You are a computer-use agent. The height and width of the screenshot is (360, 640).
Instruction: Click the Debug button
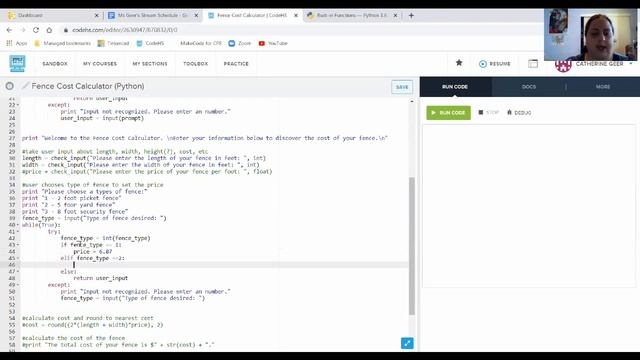(519, 113)
